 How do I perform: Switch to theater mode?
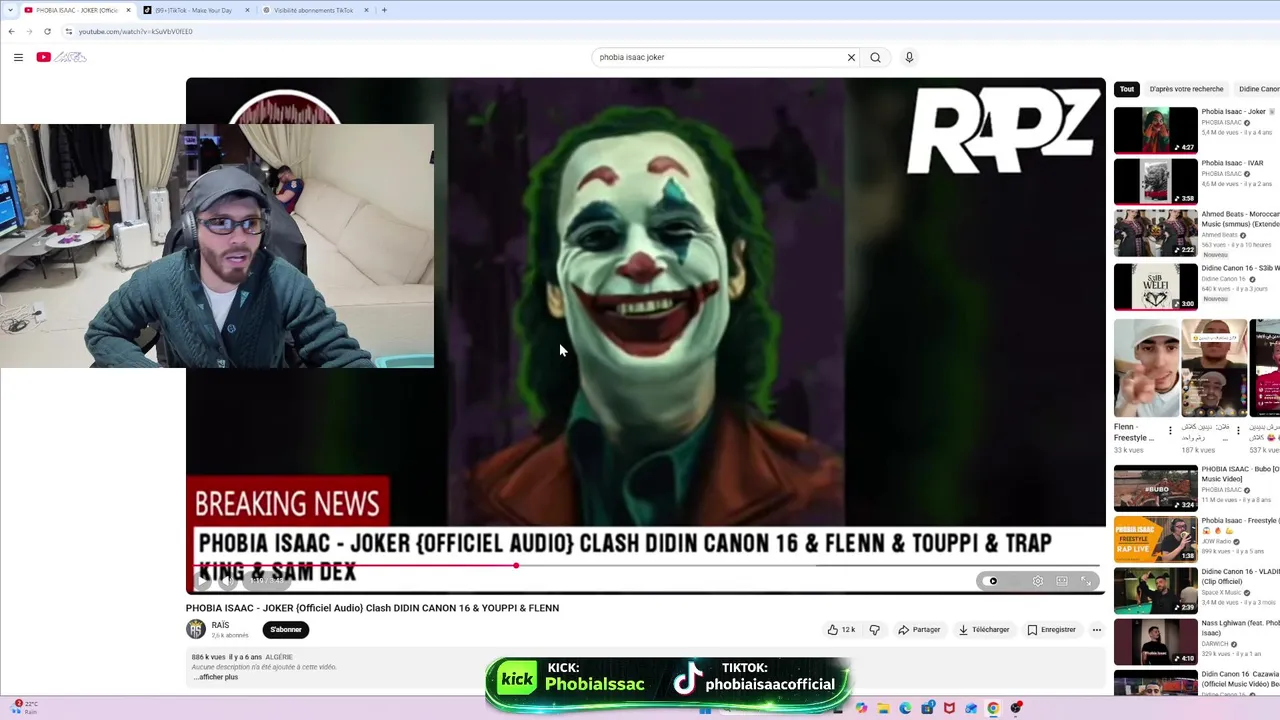[1062, 581]
